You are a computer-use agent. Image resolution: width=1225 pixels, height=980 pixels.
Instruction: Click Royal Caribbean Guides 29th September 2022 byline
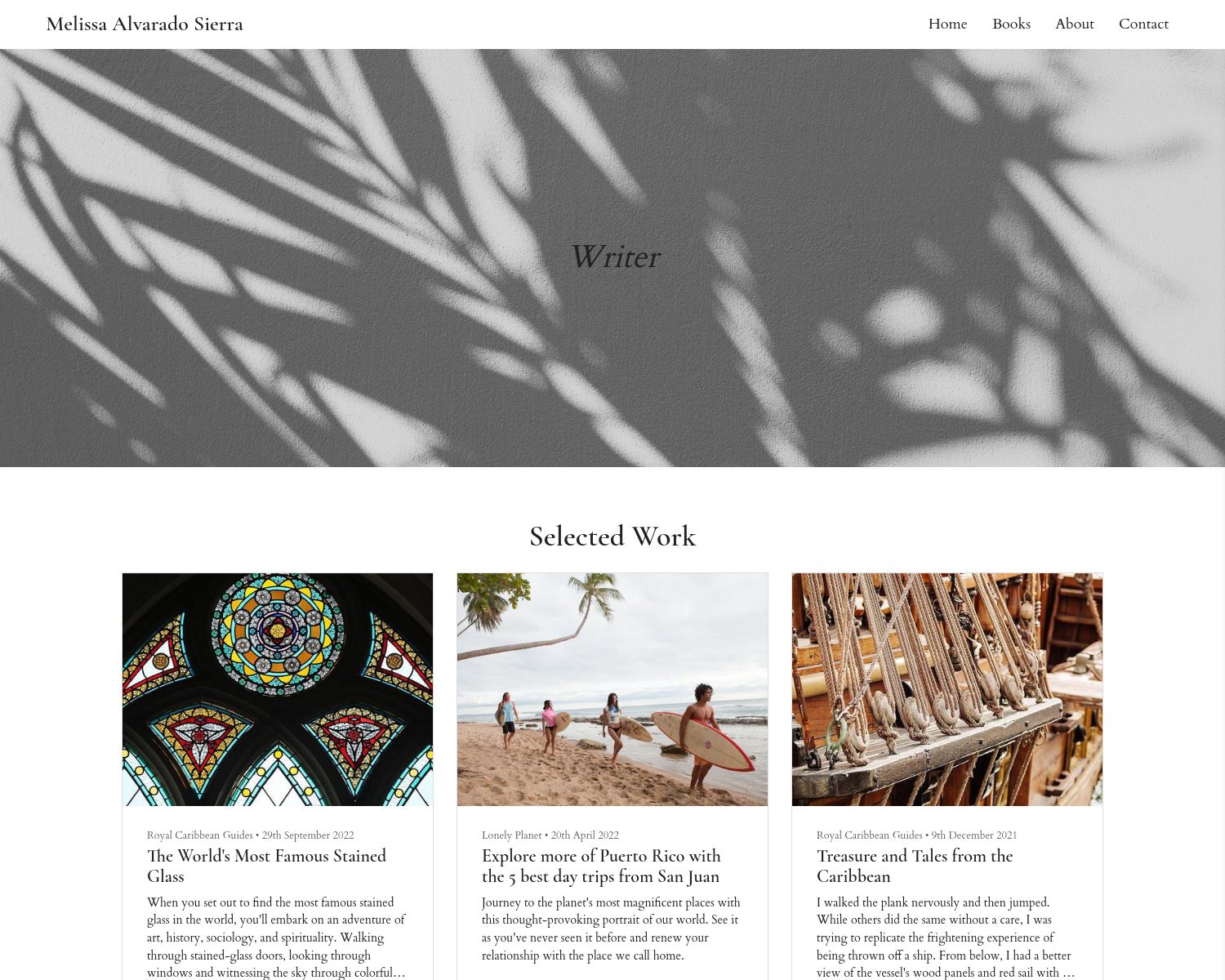coord(250,835)
